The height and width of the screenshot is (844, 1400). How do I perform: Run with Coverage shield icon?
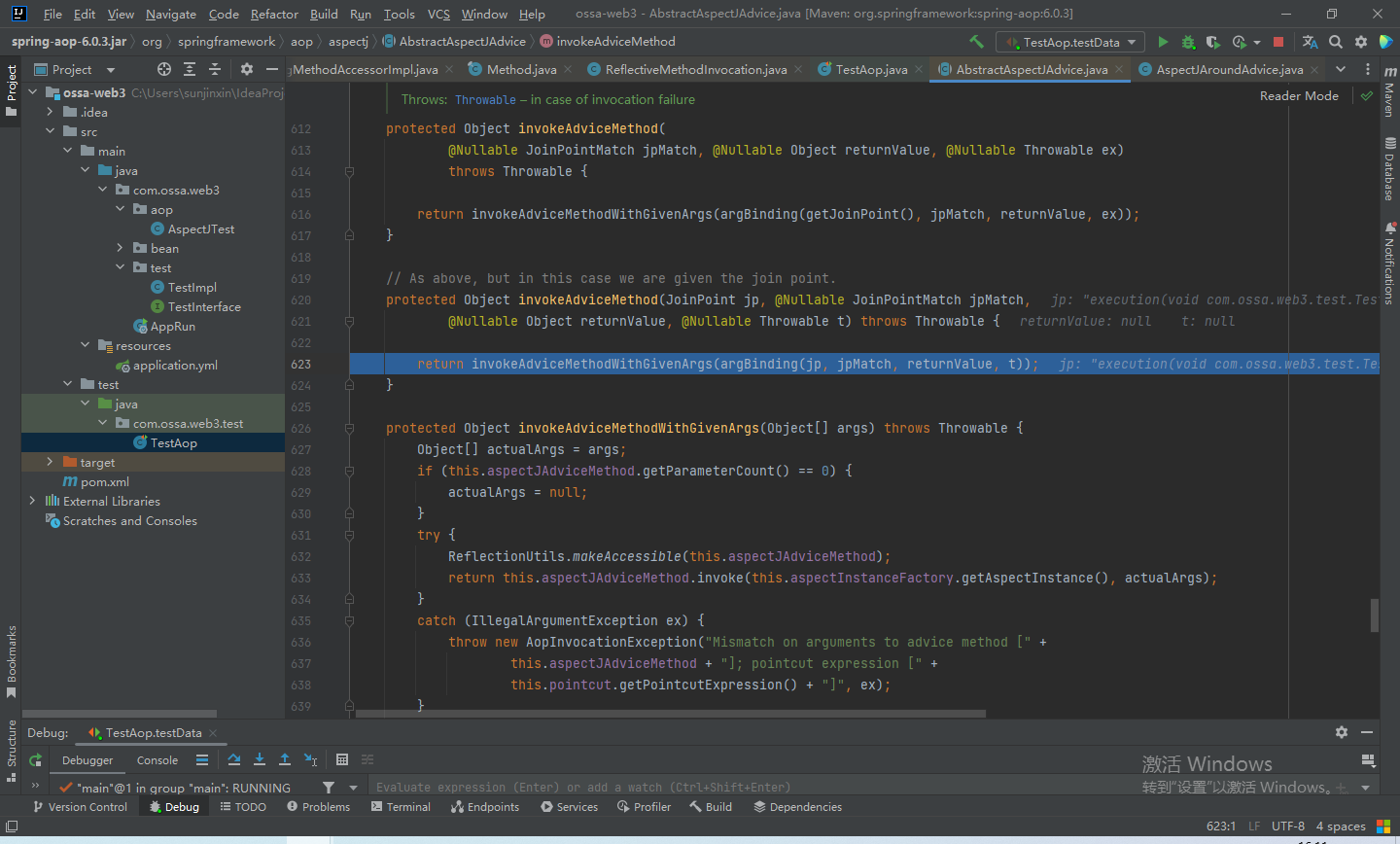click(1213, 42)
